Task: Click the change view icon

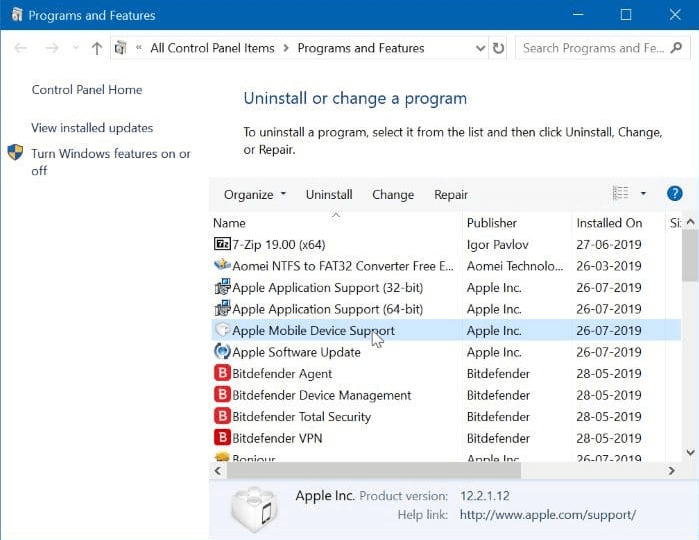Action: (621, 194)
